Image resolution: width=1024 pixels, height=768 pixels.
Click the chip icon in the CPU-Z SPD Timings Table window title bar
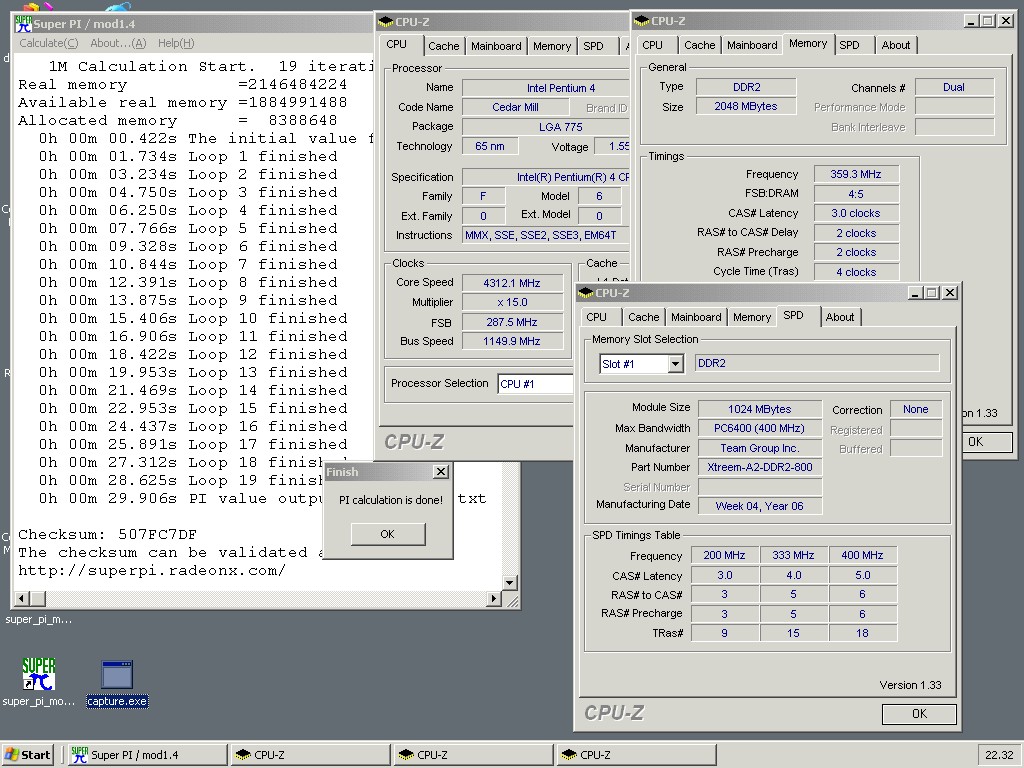coord(586,293)
